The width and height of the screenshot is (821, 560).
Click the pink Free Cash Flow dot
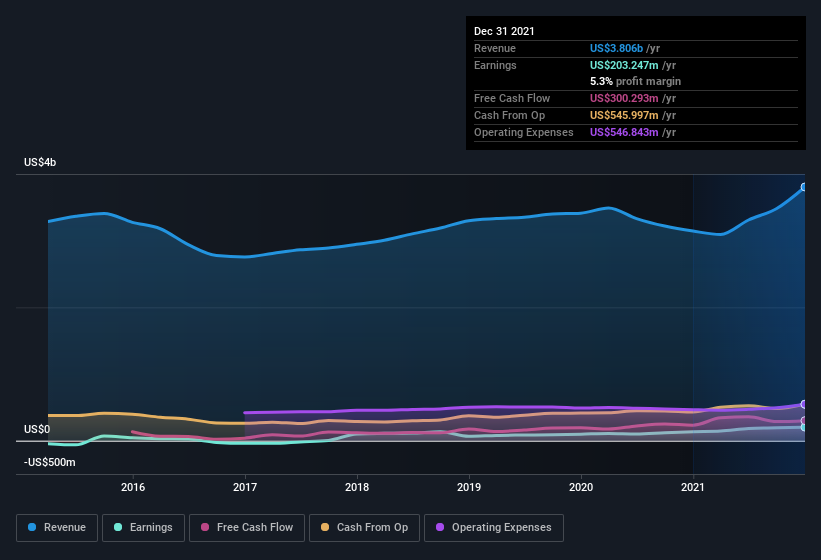(205, 527)
